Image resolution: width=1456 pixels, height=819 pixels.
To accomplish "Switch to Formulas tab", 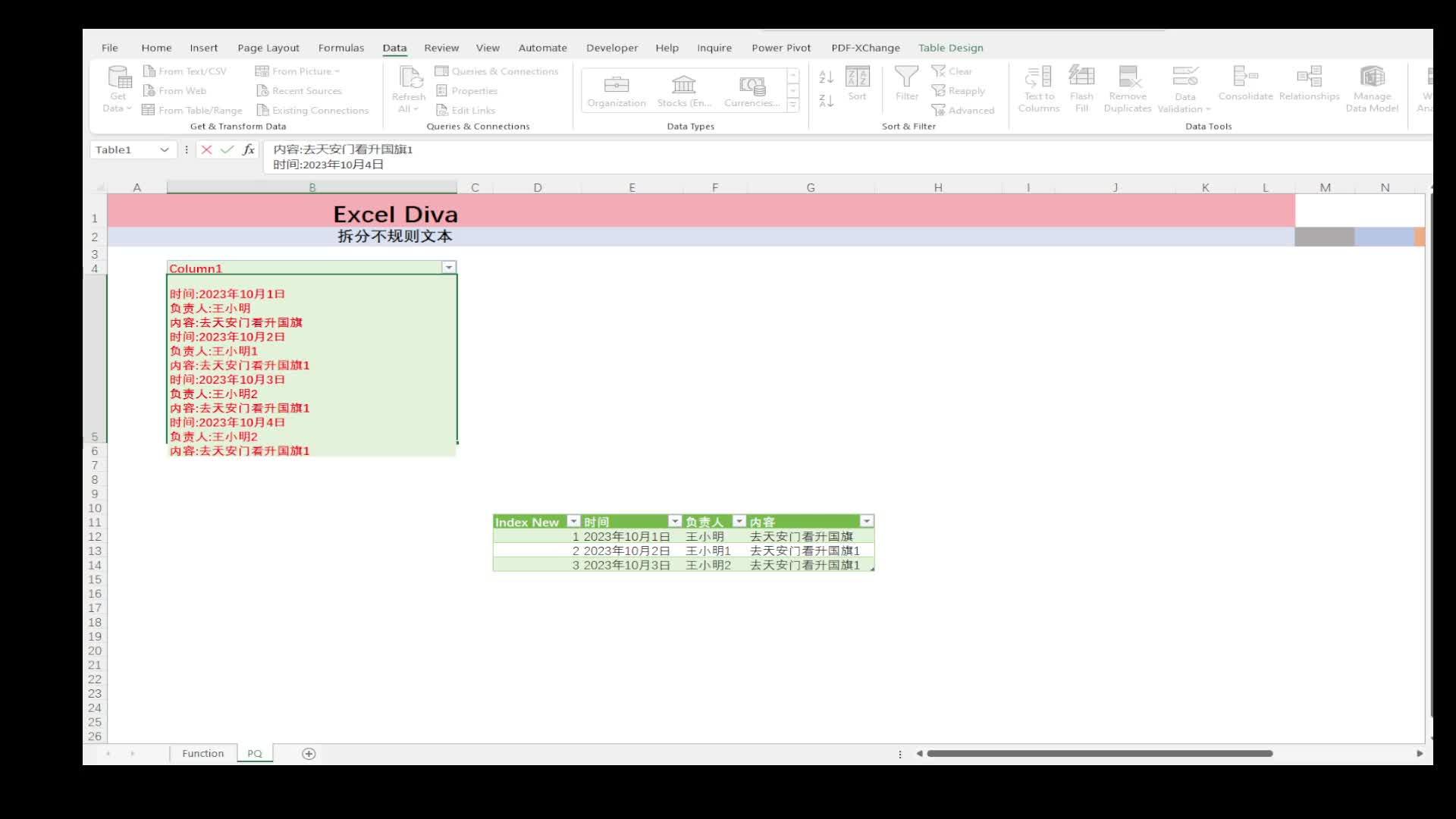I will click(341, 48).
